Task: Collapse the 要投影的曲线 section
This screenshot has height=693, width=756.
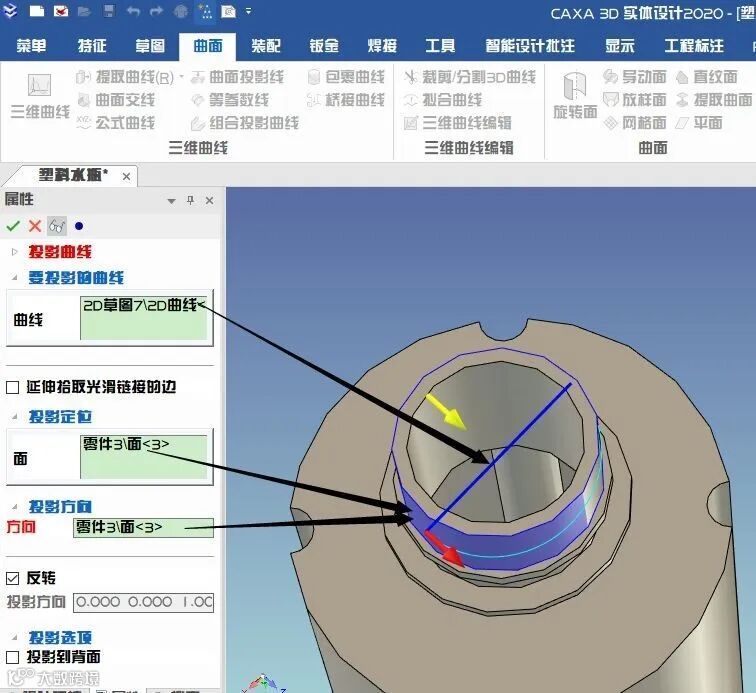Action: pyautogui.click(x=14, y=278)
